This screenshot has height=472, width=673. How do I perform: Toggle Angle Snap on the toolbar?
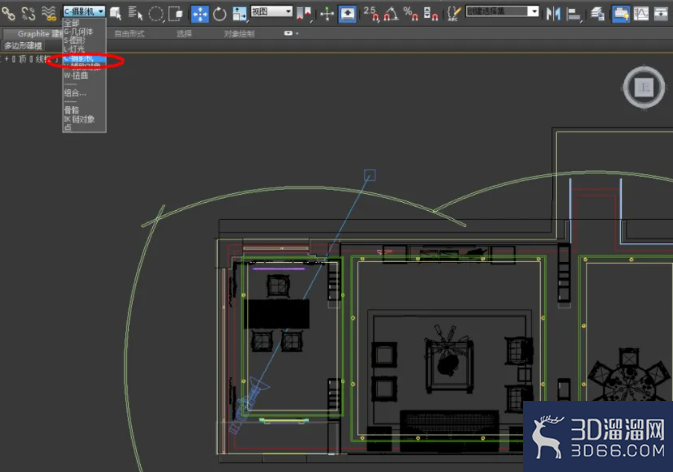(391, 14)
